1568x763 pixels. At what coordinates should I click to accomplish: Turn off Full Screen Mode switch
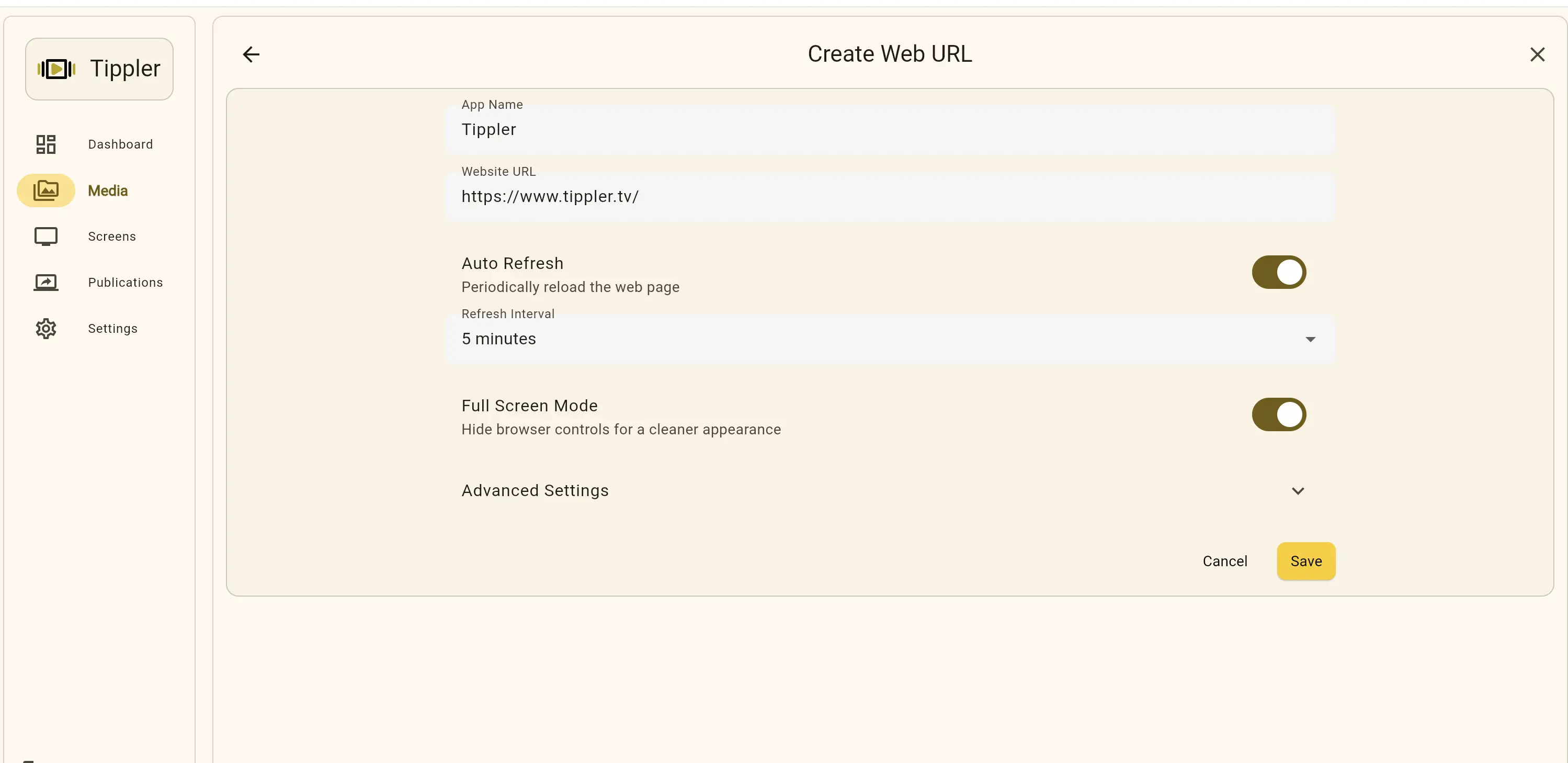pyautogui.click(x=1278, y=414)
